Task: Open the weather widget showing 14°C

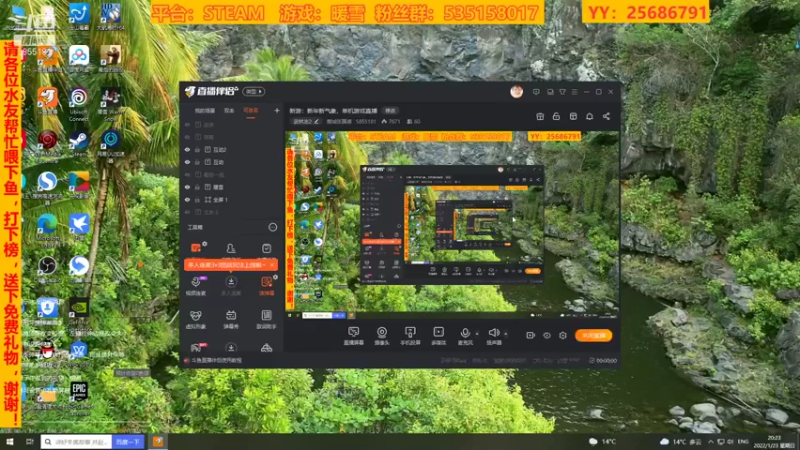Action: [603, 441]
